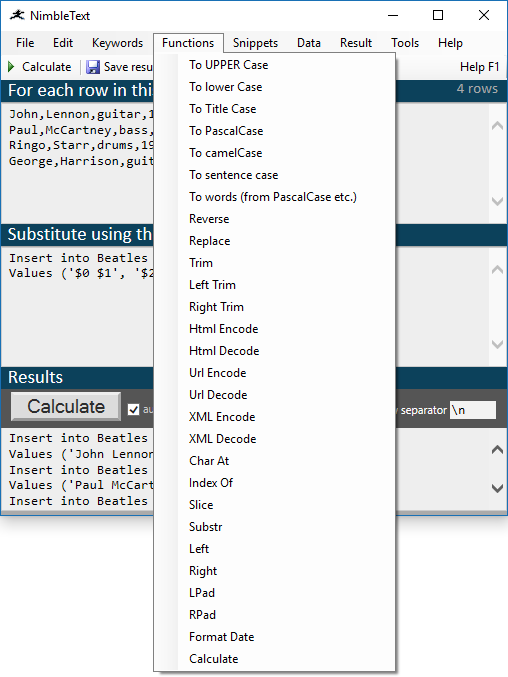508x677 pixels.
Task: Open the Keywords menu
Action: click(117, 43)
